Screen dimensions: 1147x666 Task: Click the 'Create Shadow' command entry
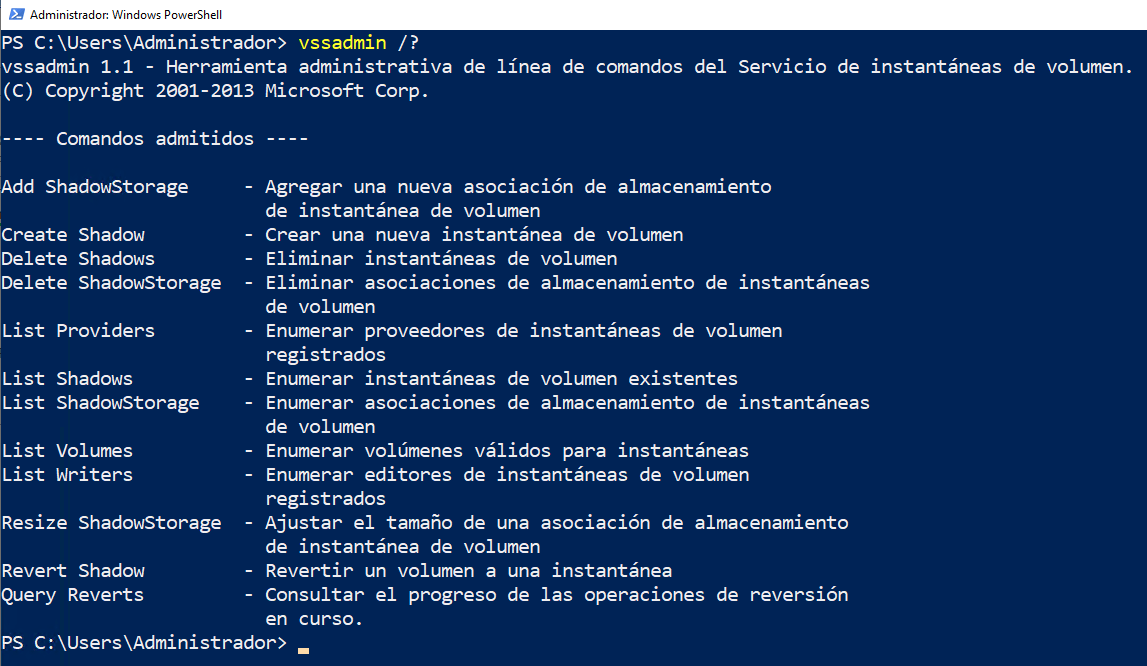click(x=73, y=235)
